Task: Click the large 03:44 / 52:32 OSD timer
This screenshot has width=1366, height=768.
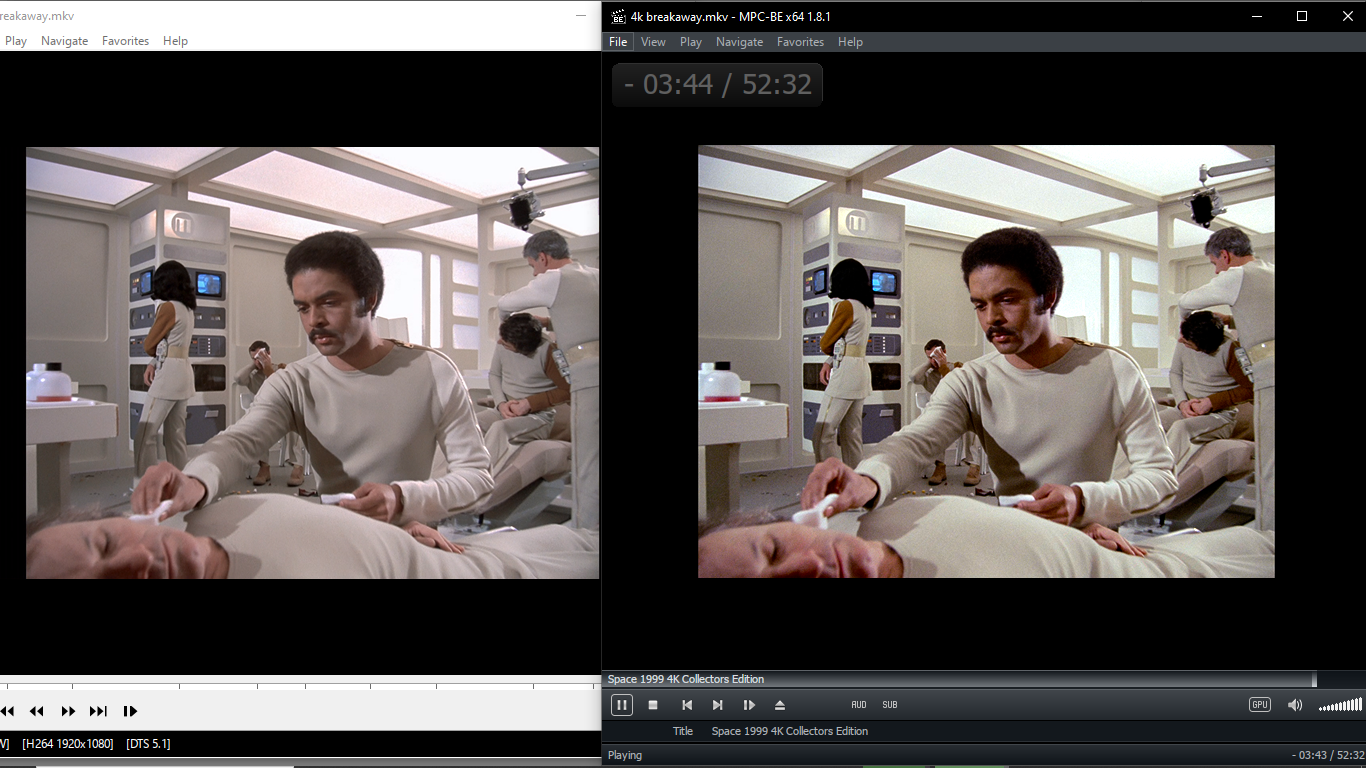Action: pyautogui.click(x=717, y=85)
